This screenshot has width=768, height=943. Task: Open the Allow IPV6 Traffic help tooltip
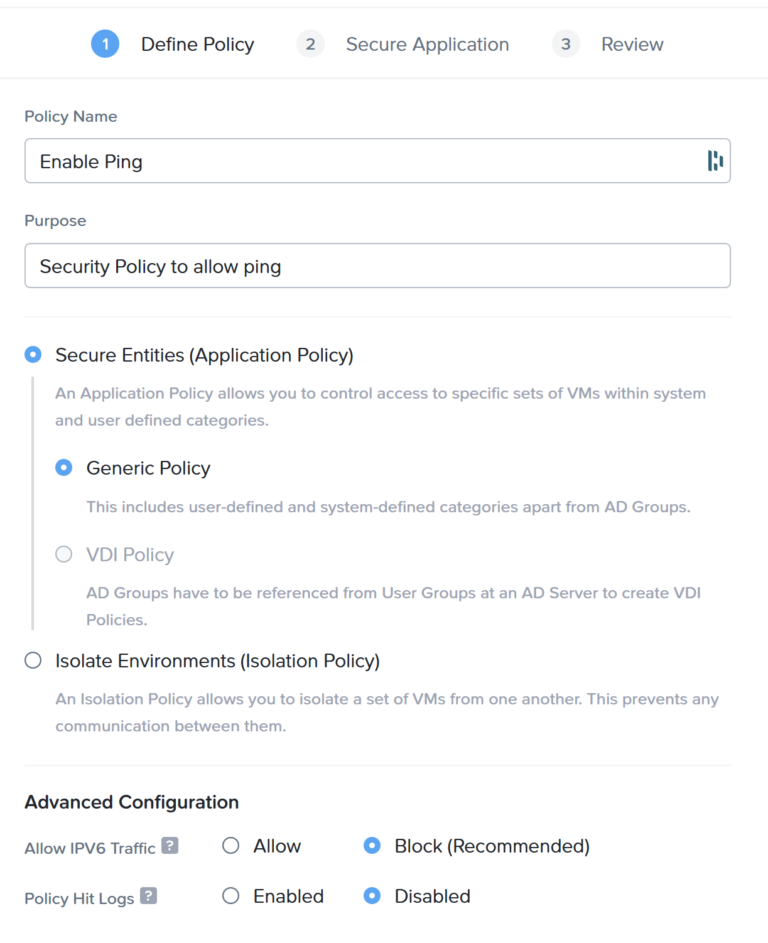pos(171,846)
